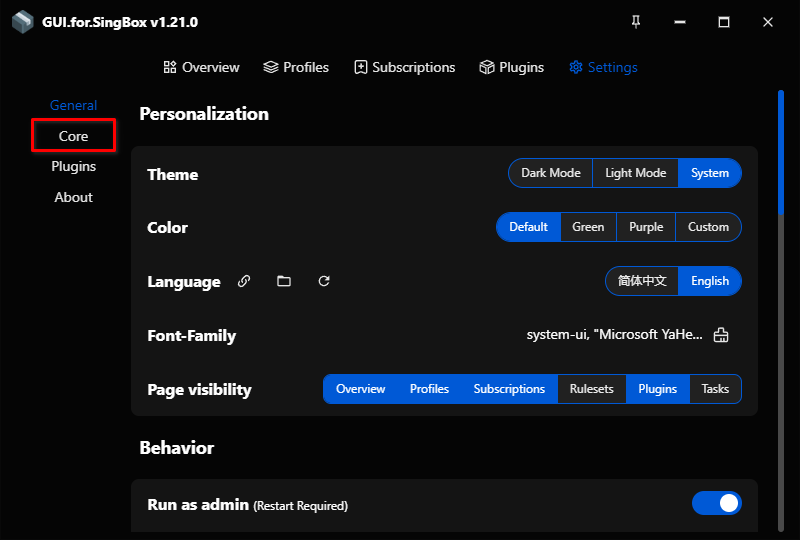Switch to the Plugins top tab
This screenshot has width=800, height=540.
[x=511, y=67]
